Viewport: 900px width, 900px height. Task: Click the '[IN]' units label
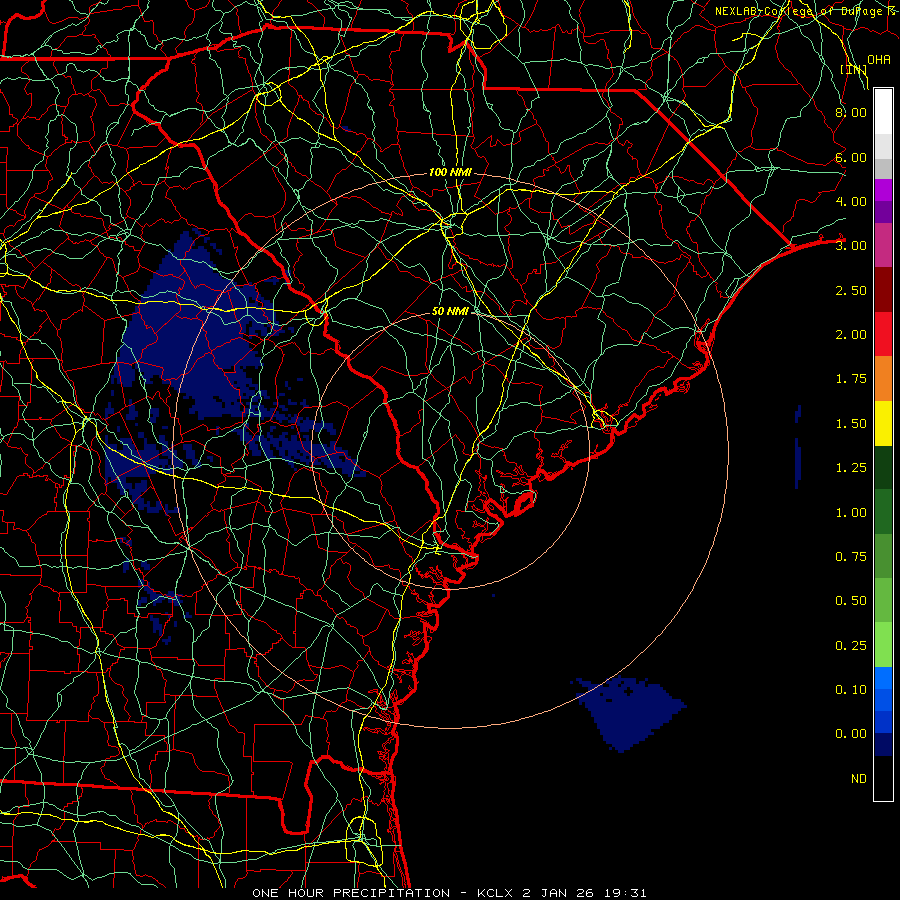854,70
